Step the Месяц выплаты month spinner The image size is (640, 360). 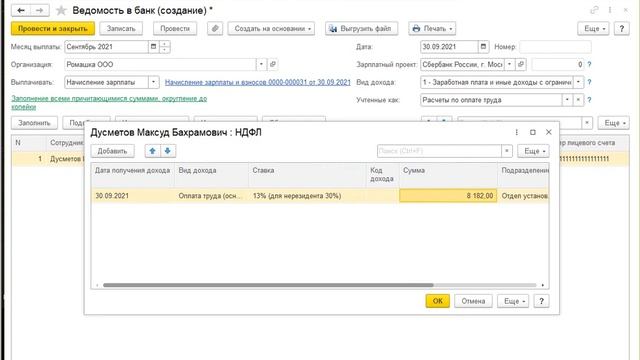point(164,47)
